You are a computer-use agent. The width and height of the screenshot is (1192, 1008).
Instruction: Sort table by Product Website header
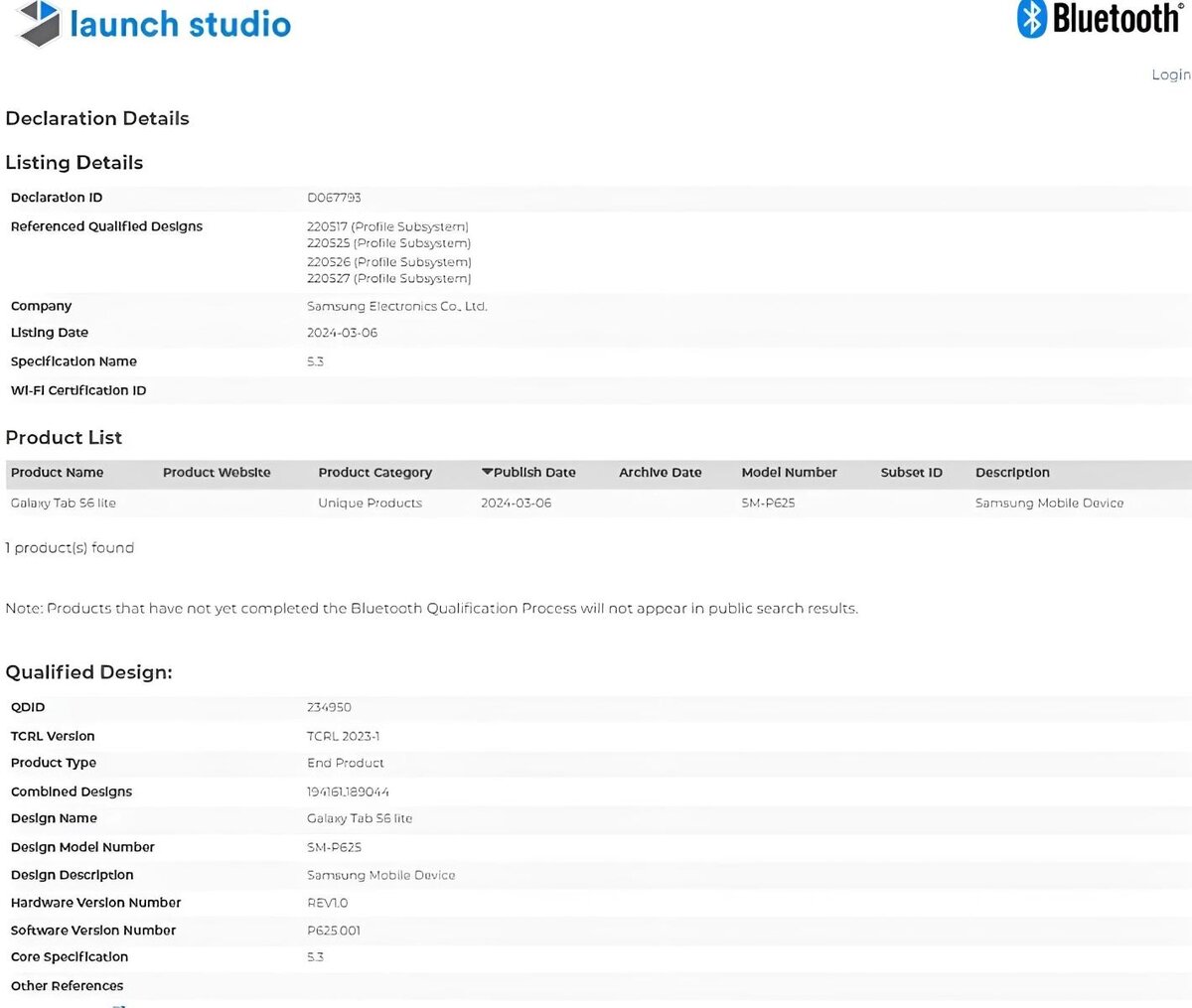click(217, 473)
